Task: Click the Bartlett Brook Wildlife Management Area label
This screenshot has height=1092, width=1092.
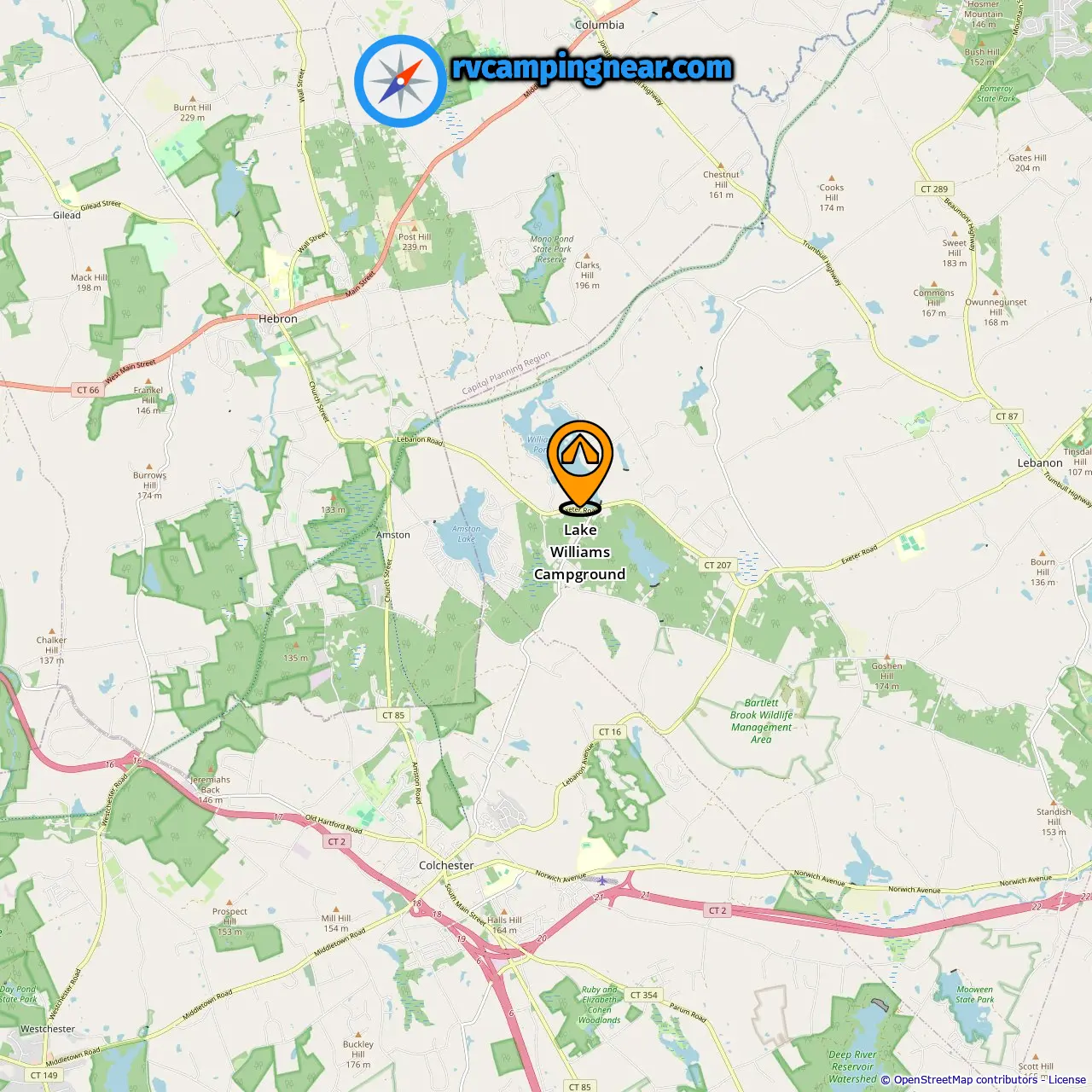Action: point(762,721)
